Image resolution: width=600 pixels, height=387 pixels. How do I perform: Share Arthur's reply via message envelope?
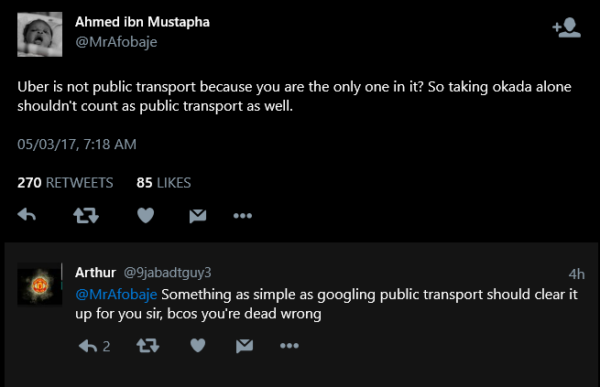click(x=245, y=346)
